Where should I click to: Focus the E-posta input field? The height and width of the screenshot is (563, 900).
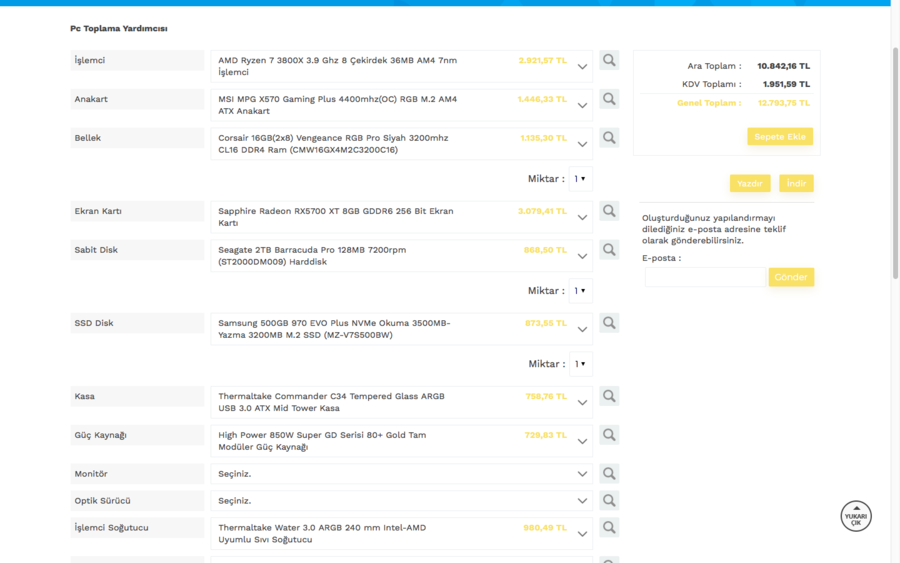(x=705, y=277)
